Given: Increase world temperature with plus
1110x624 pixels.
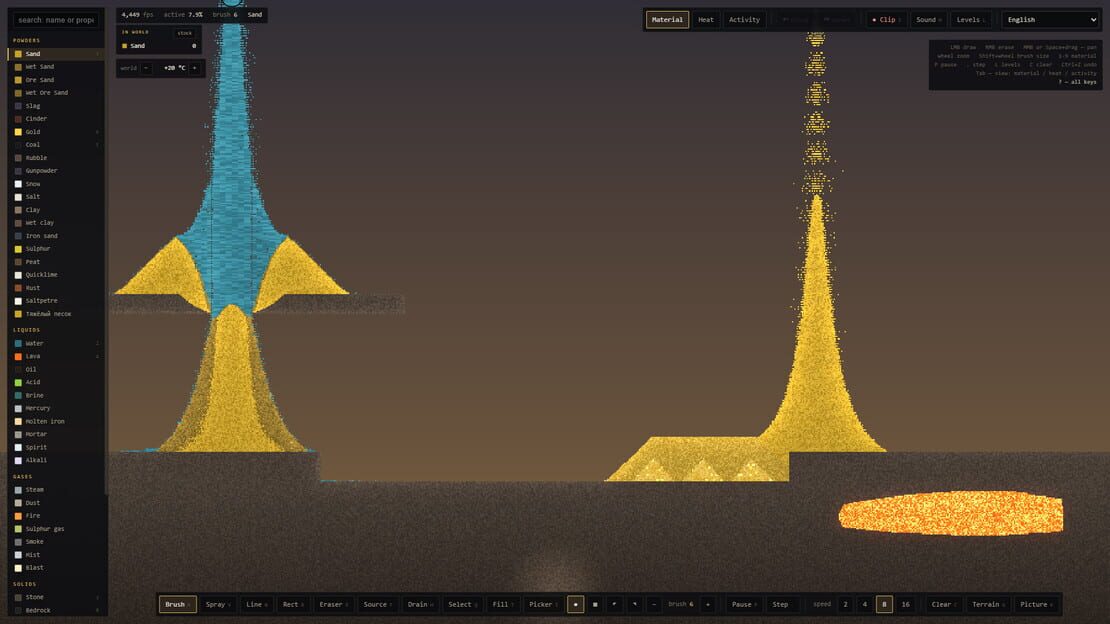Looking at the screenshot, I should 195,68.
